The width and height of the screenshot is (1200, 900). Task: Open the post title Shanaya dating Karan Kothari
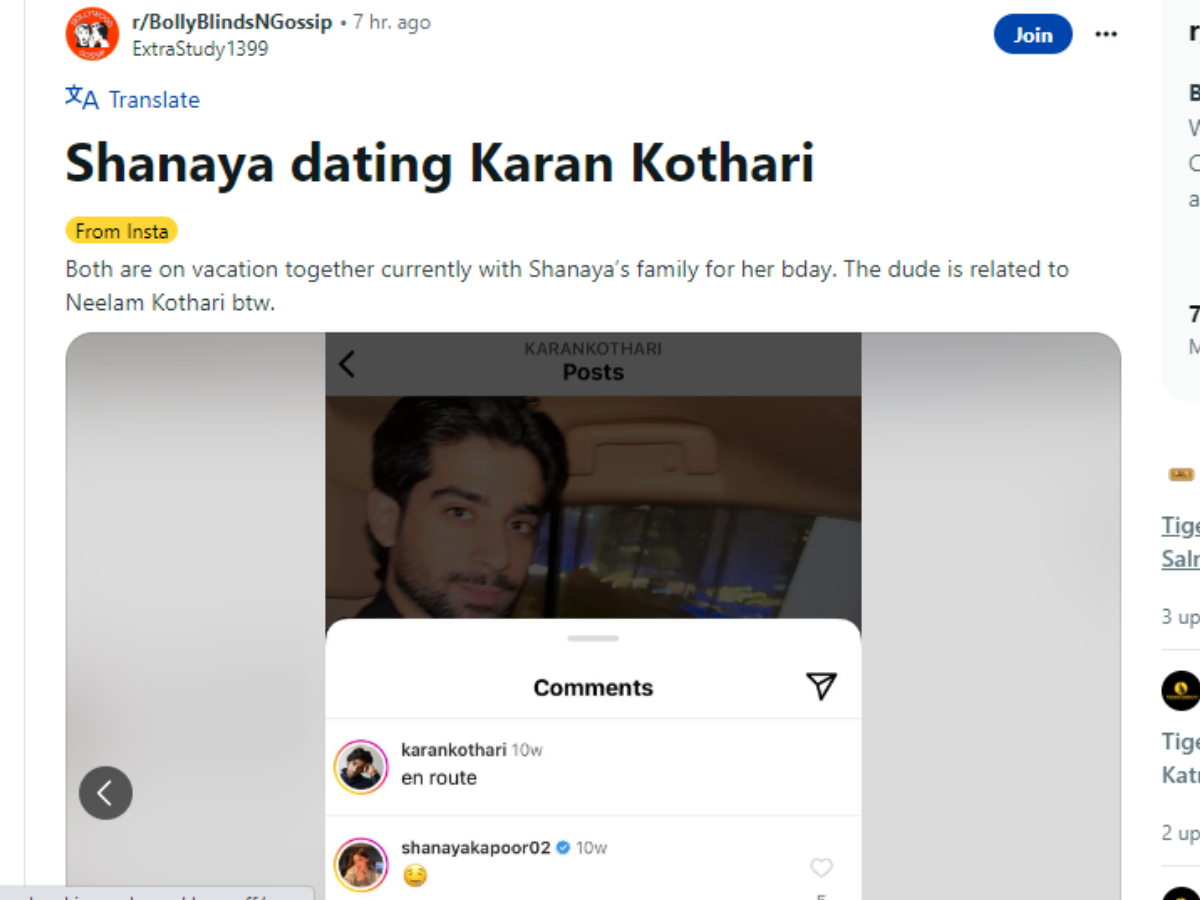439,163
